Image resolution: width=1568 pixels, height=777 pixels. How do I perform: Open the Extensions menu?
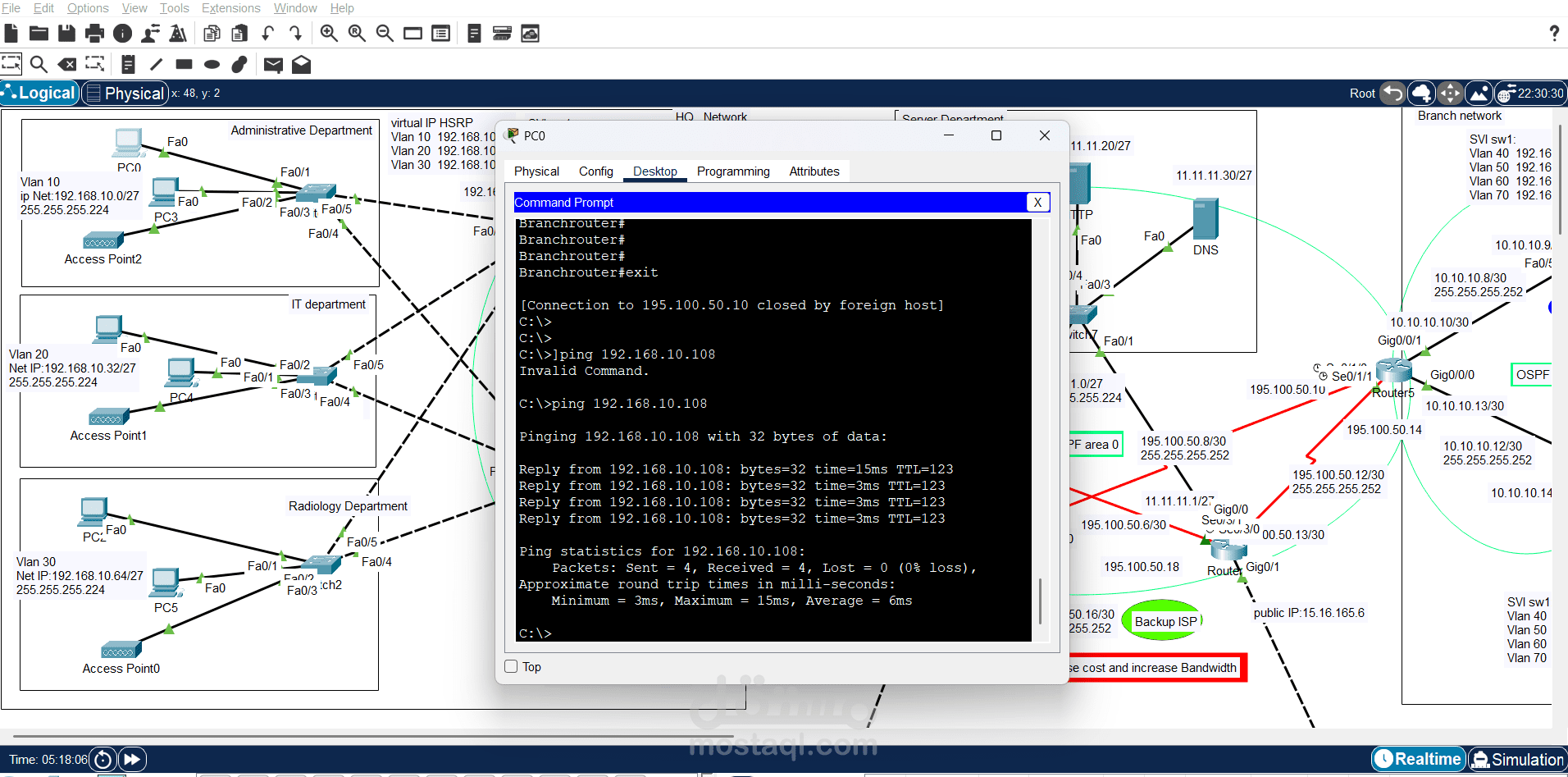point(230,8)
